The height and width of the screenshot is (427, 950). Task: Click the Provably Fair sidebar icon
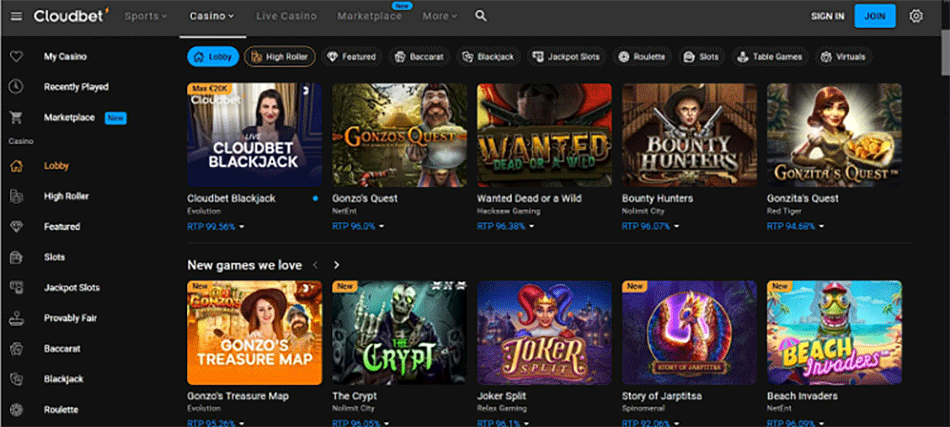tap(16, 318)
